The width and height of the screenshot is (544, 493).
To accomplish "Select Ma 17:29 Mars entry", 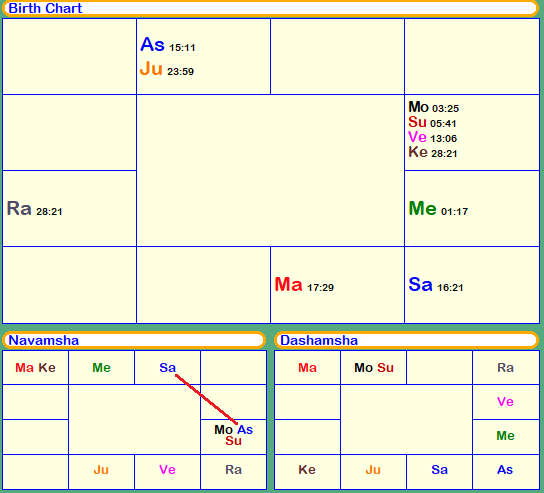I will [304, 284].
